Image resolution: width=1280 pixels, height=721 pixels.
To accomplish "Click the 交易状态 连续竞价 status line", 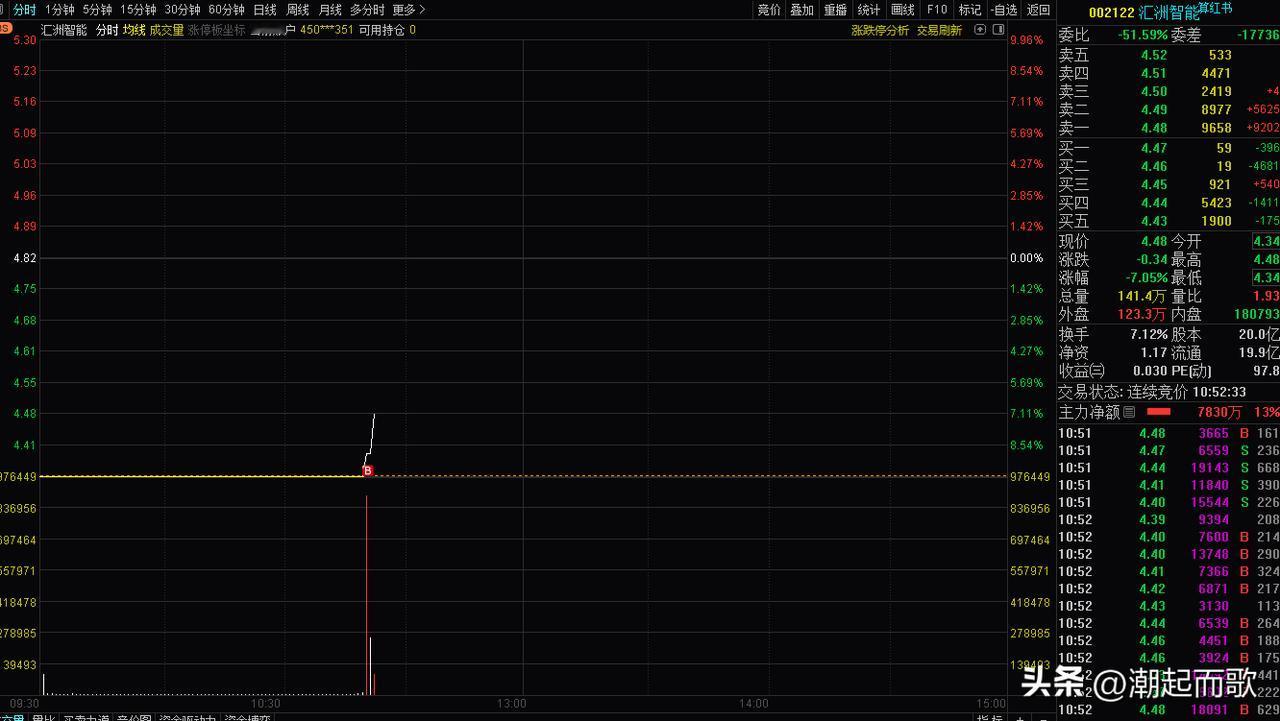I will coord(1152,392).
